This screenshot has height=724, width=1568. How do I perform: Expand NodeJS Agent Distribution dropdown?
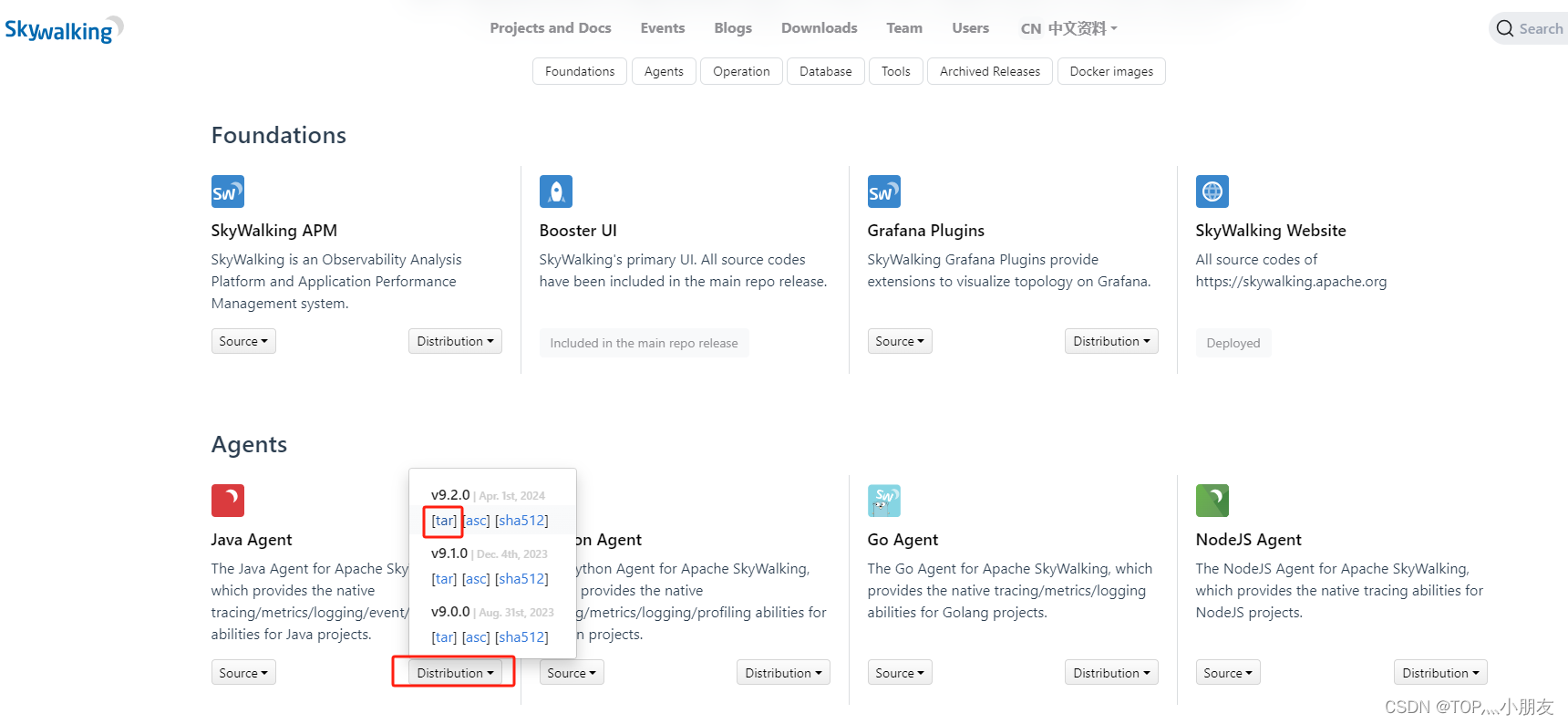coord(1440,673)
